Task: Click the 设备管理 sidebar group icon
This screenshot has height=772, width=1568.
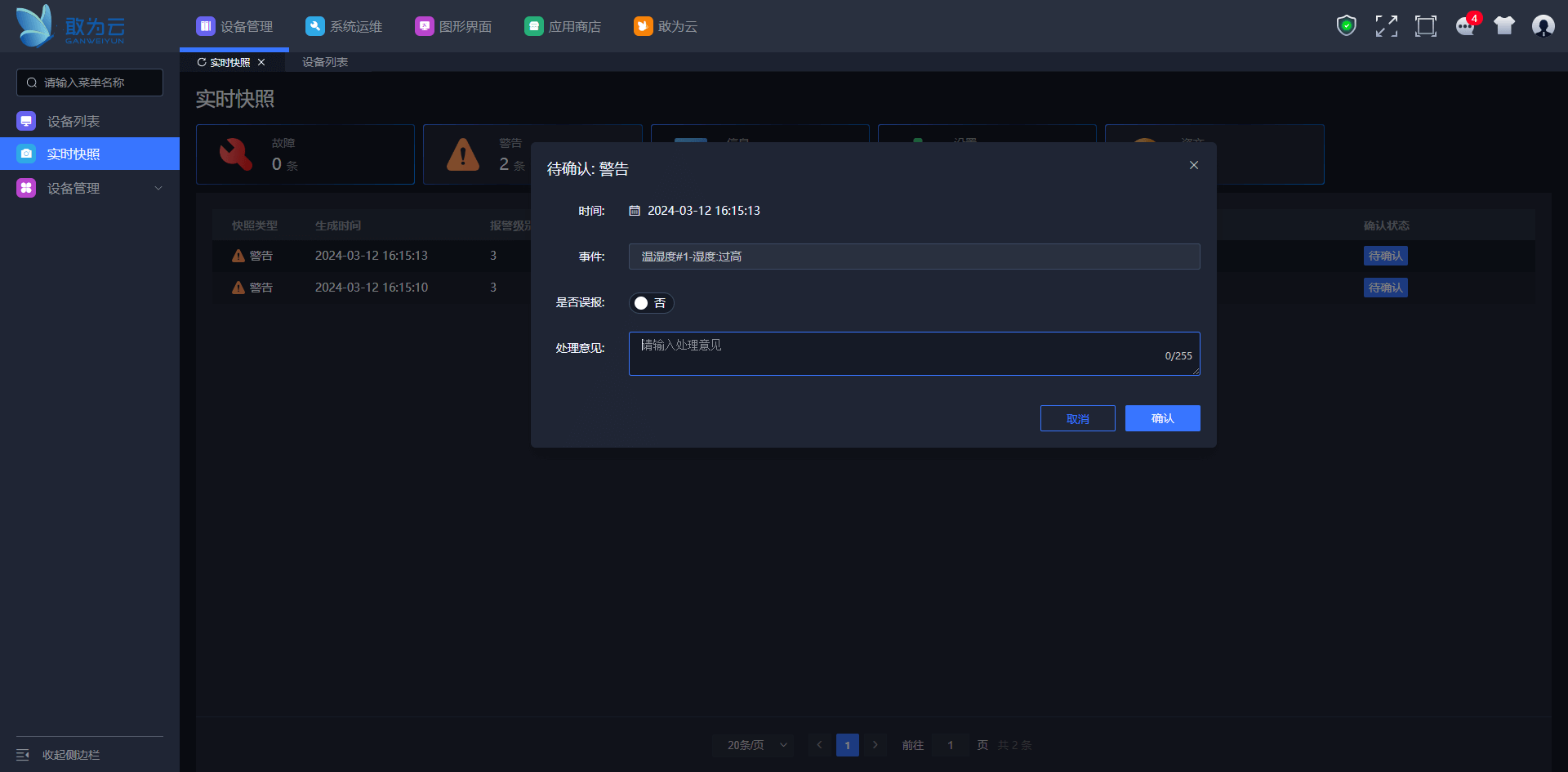Action: click(x=26, y=188)
